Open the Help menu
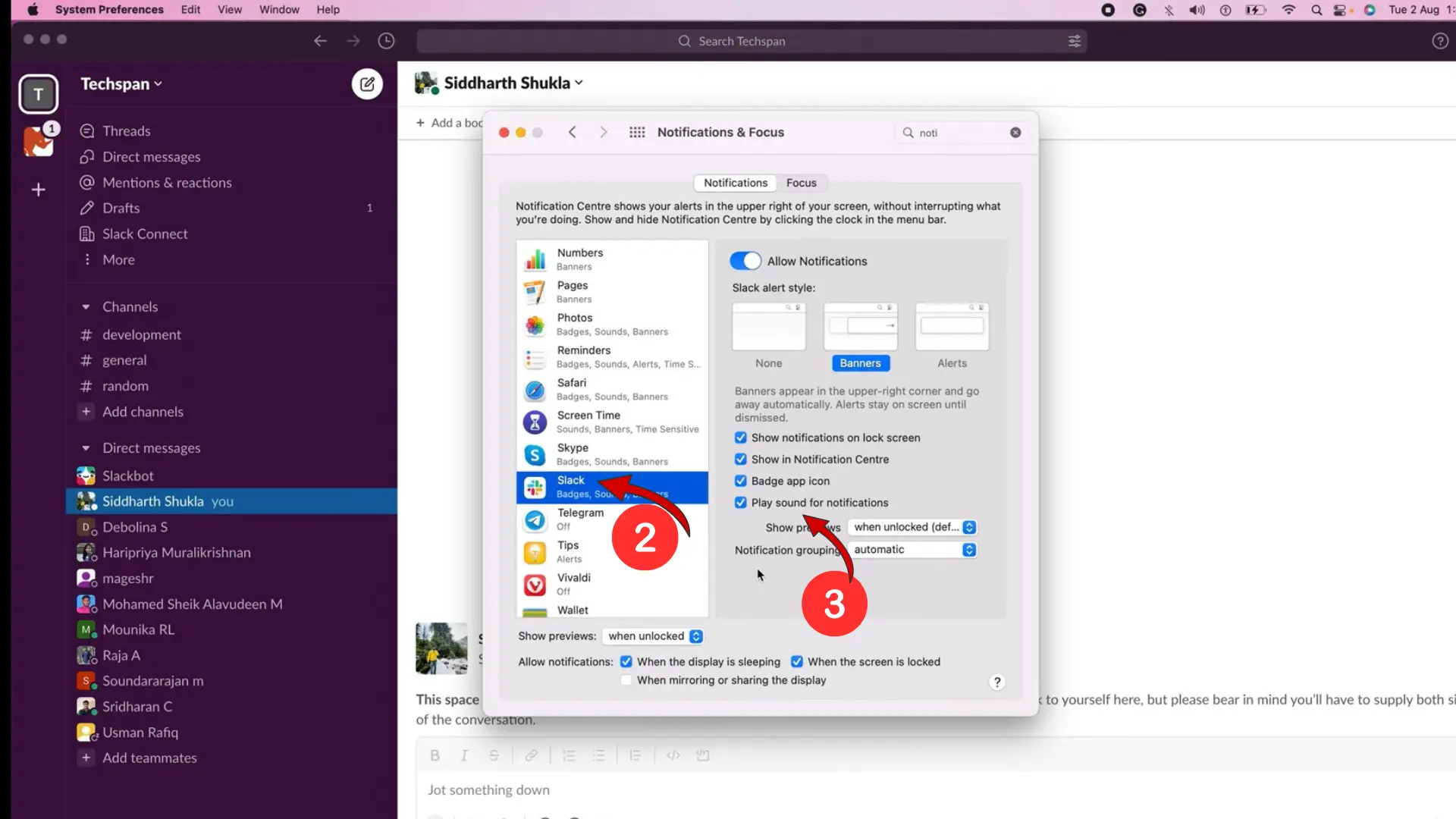Image resolution: width=1456 pixels, height=819 pixels. point(328,10)
